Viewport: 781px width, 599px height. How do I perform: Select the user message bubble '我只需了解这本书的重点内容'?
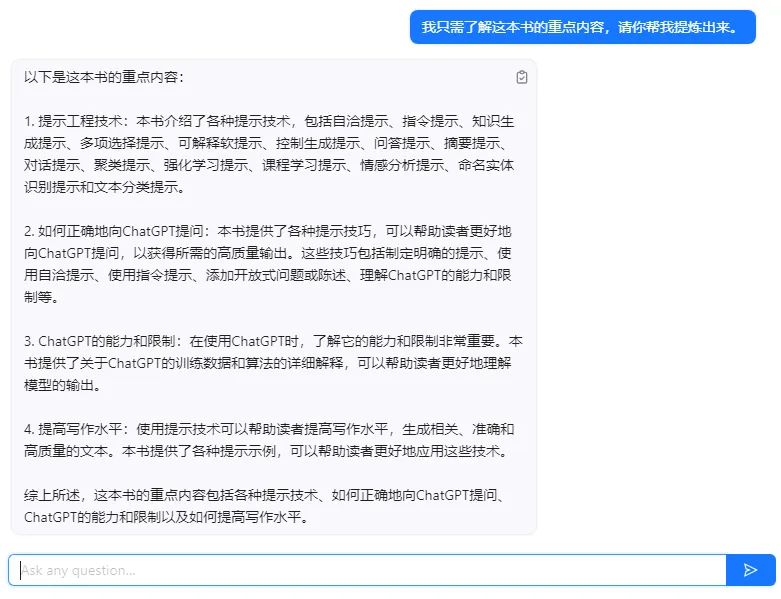point(583,27)
